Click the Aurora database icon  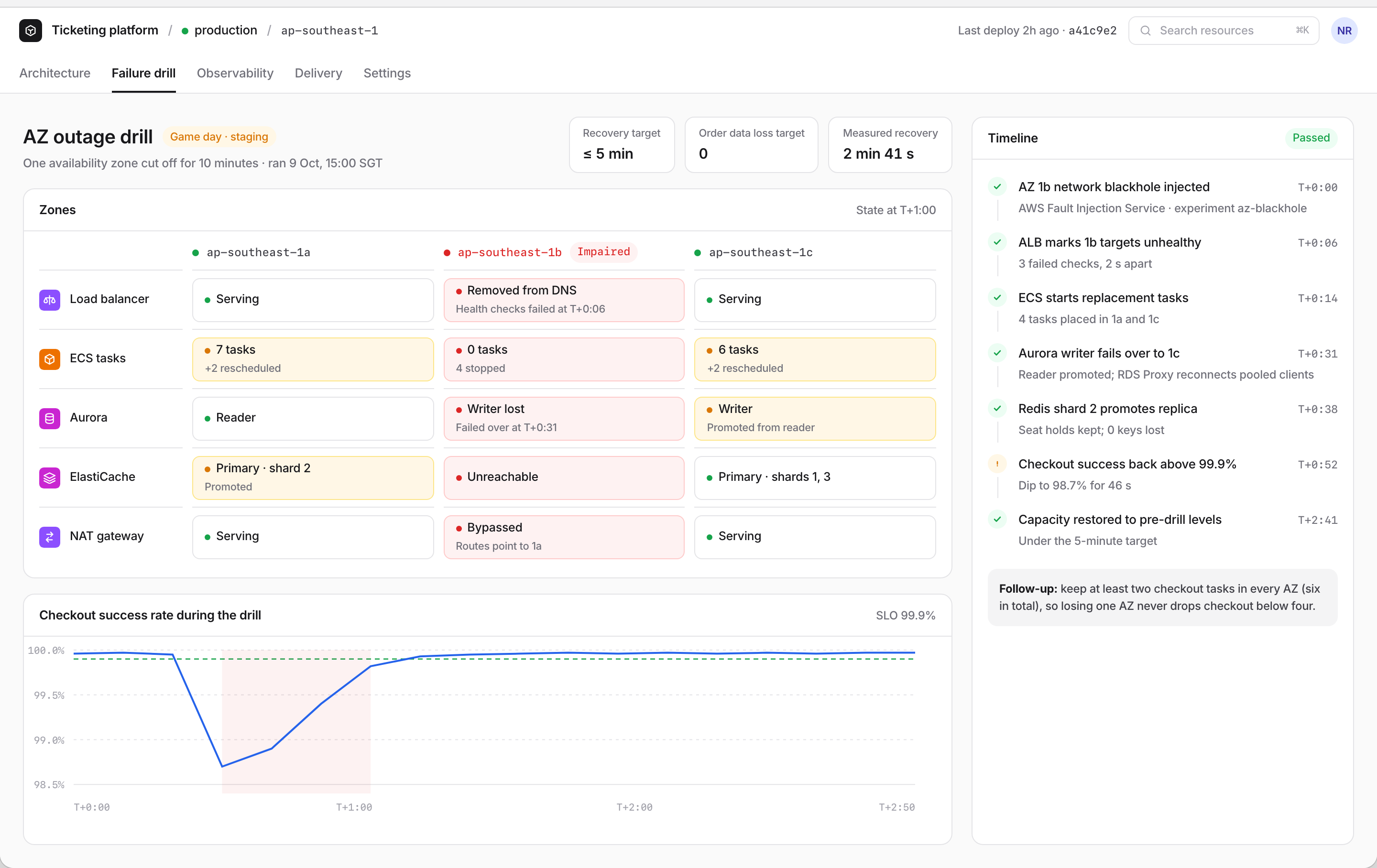[x=50, y=418]
